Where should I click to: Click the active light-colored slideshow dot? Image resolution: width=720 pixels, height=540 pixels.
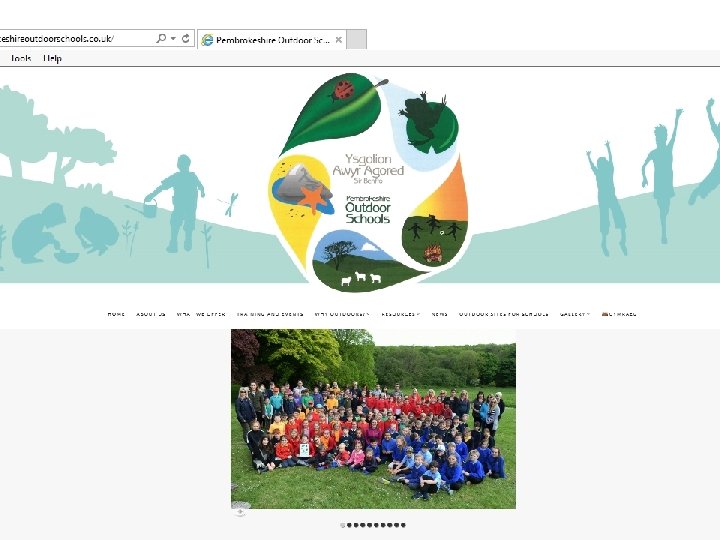coord(343,525)
